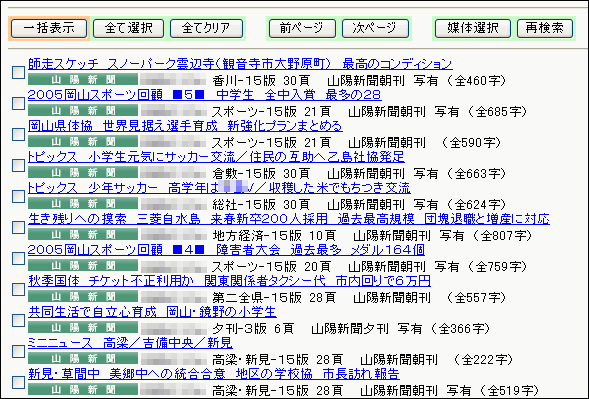Open 媒体選択 media selection
Viewport: 589px width, 399px height.
[473, 28]
